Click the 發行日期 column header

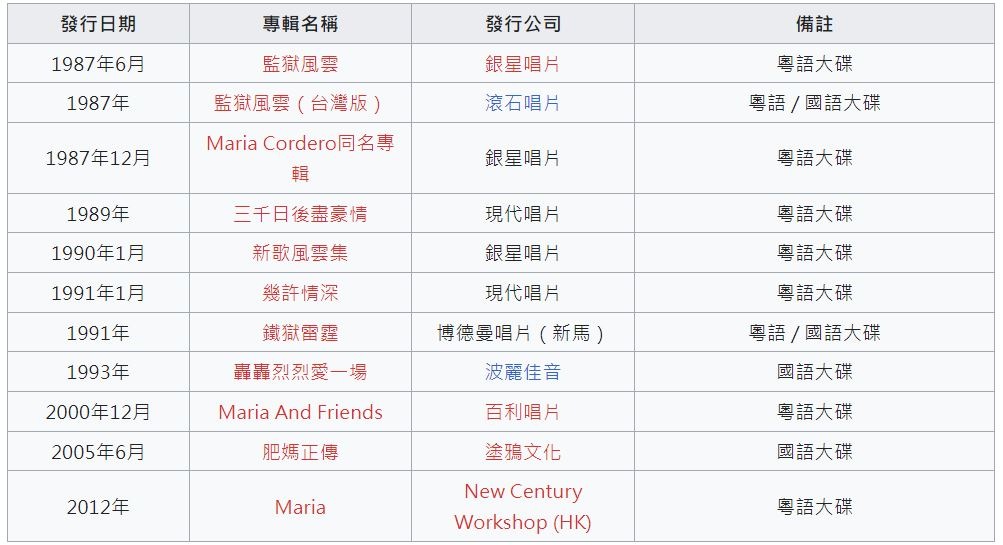(99, 24)
